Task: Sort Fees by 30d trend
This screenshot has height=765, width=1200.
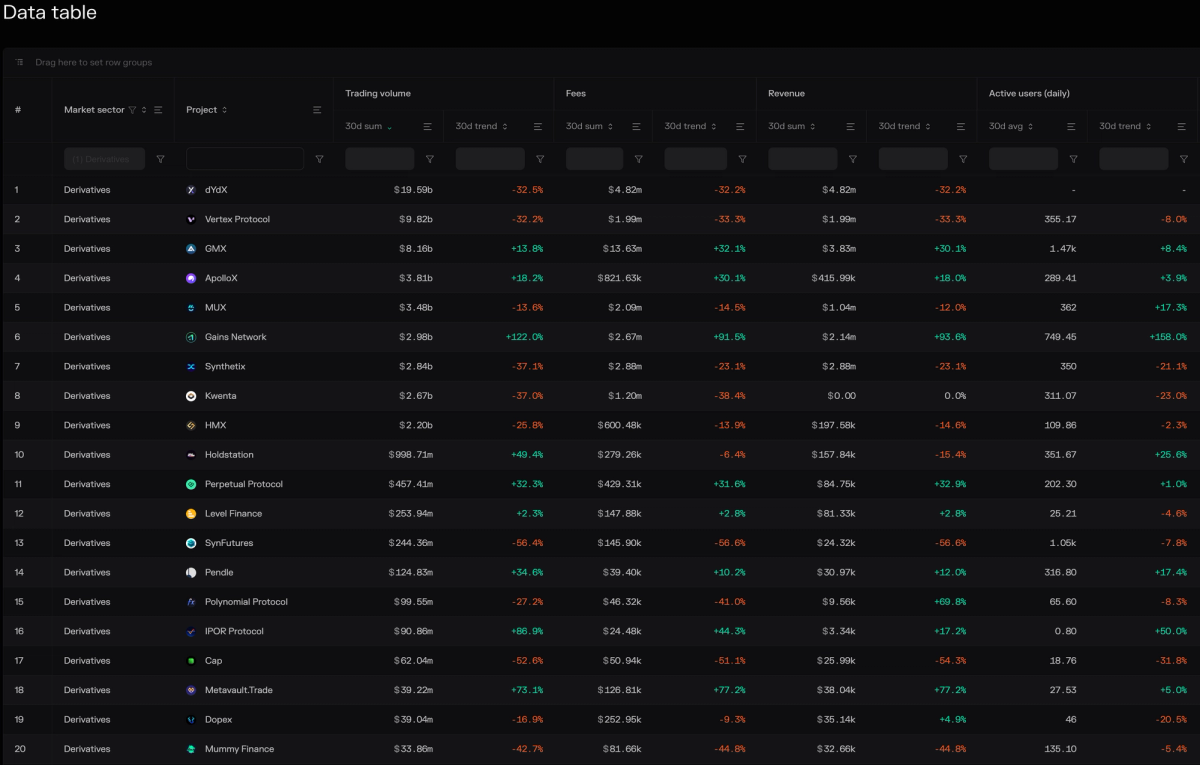Action: click(685, 126)
